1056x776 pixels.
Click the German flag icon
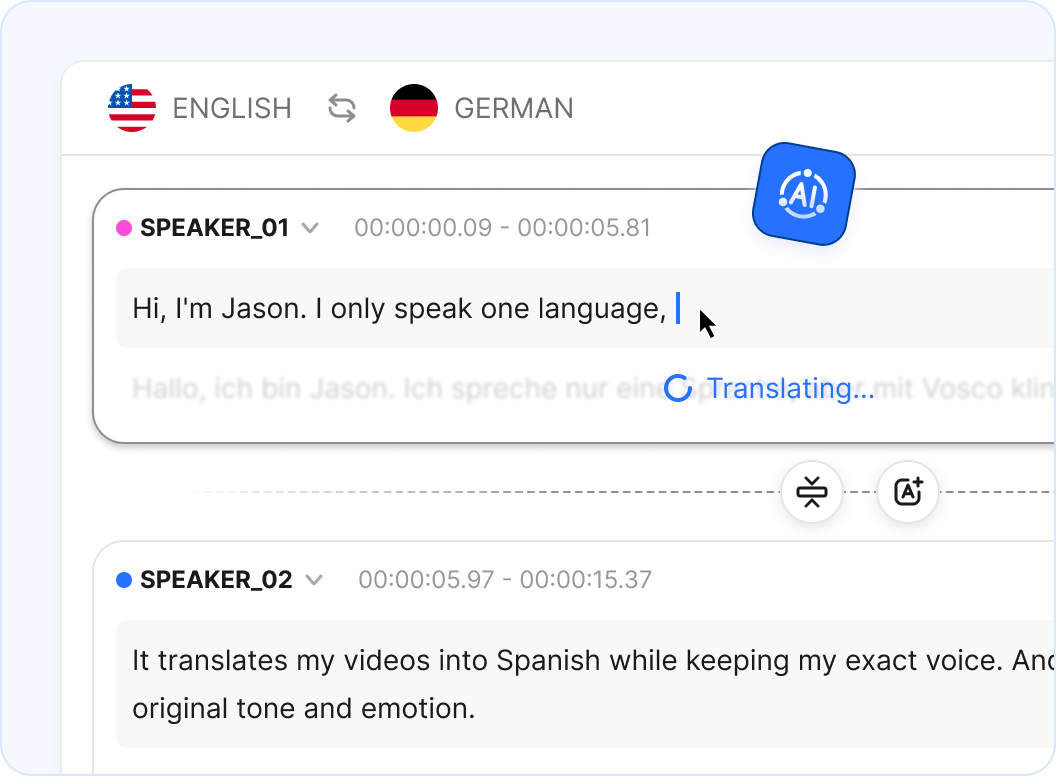coord(414,108)
